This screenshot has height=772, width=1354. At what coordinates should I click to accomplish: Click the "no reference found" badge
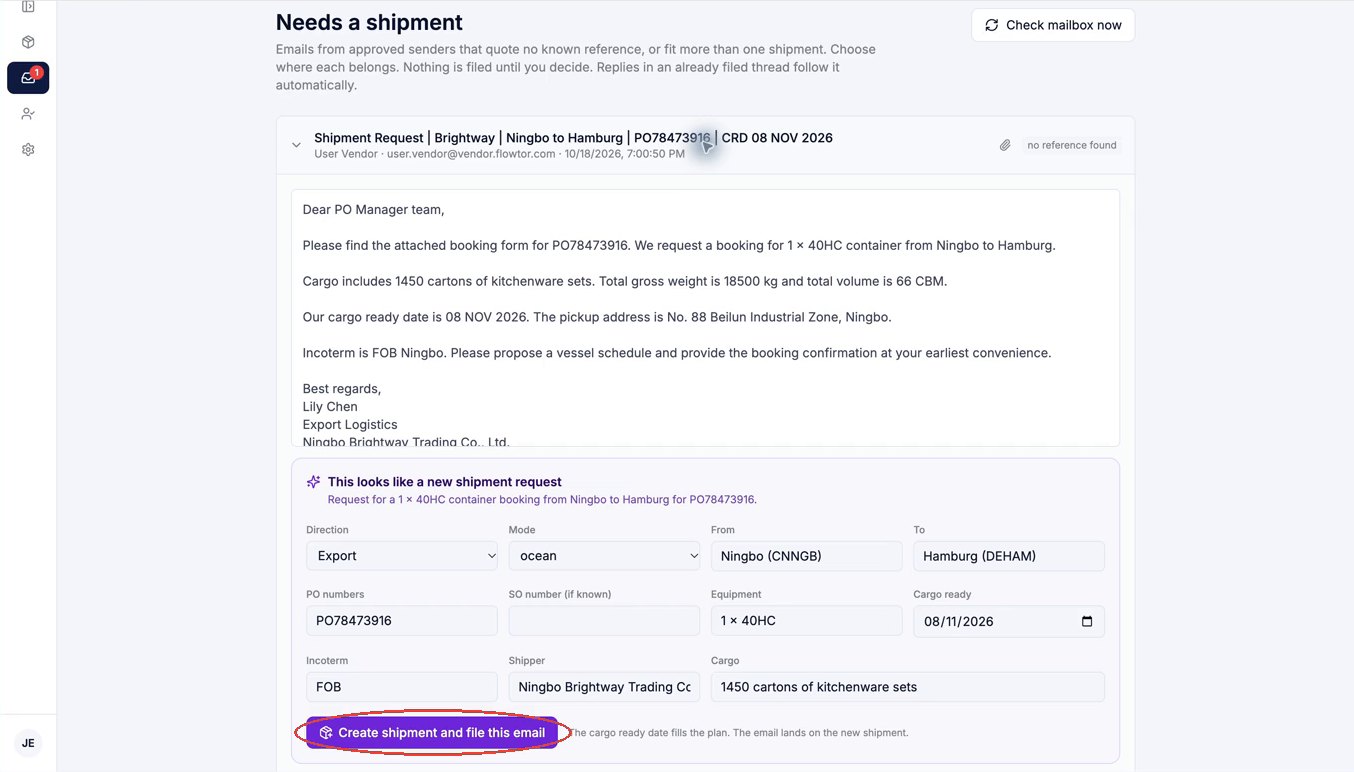point(1072,145)
